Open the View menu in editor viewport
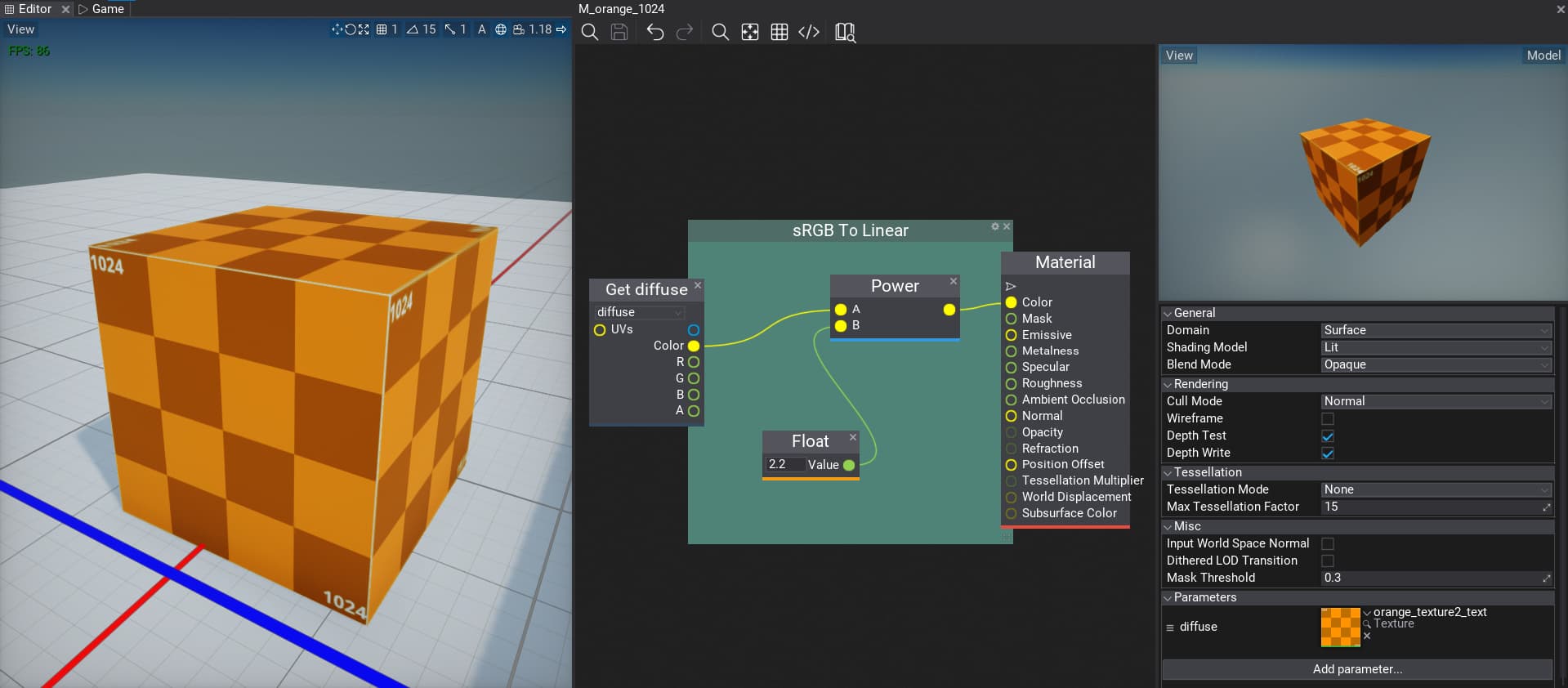Image resolution: width=1568 pixels, height=688 pixels. [x=20, y=29]
